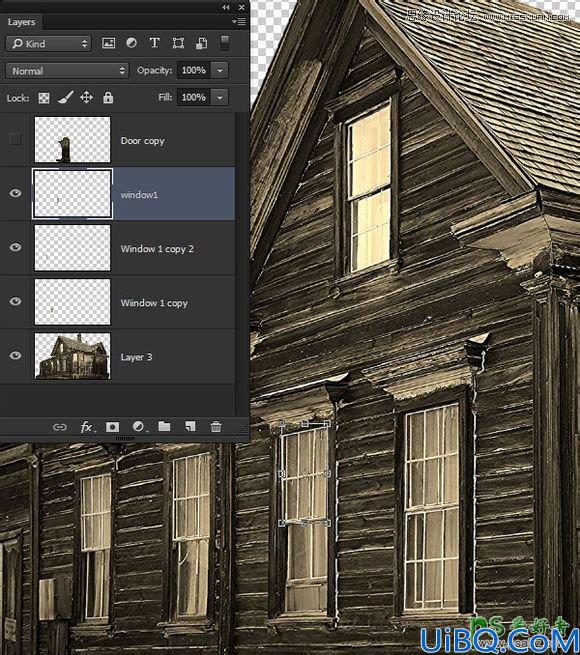Show the Door copy layer
Viewport: 580px width, 655px height.
[x=15, y=139]
